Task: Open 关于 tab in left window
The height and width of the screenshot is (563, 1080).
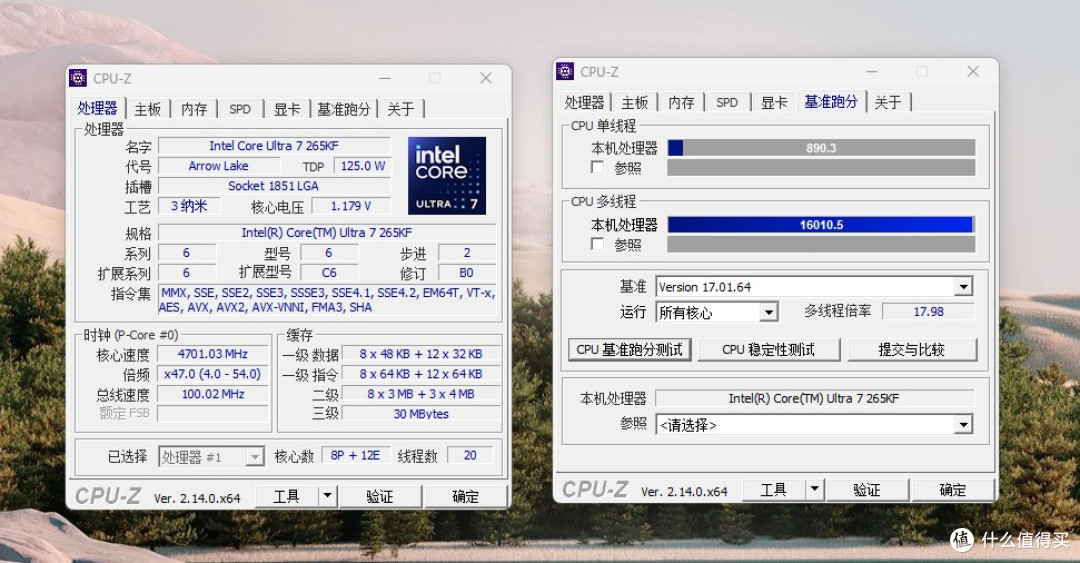Action: pos(401,109)
